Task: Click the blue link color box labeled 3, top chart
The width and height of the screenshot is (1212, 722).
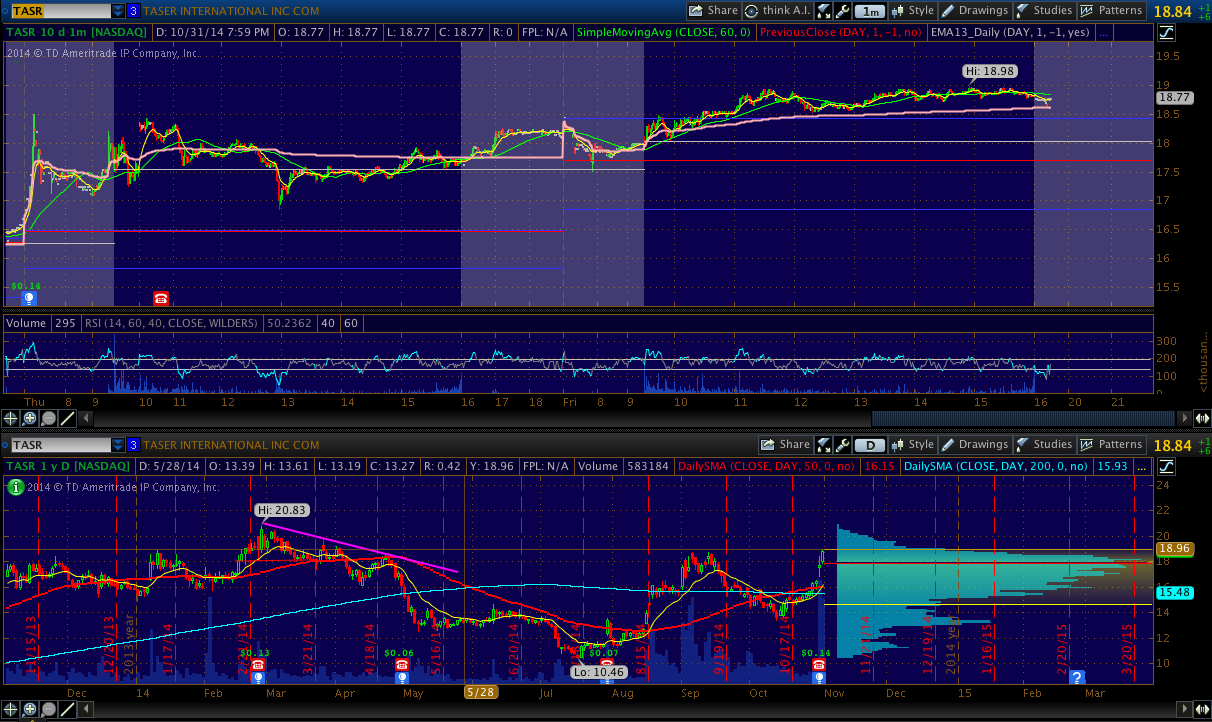Action: [x=133, y=11]
